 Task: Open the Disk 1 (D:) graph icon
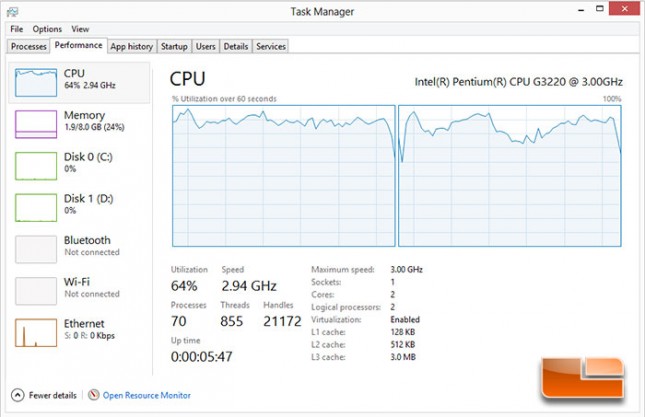tap(36, 208)
